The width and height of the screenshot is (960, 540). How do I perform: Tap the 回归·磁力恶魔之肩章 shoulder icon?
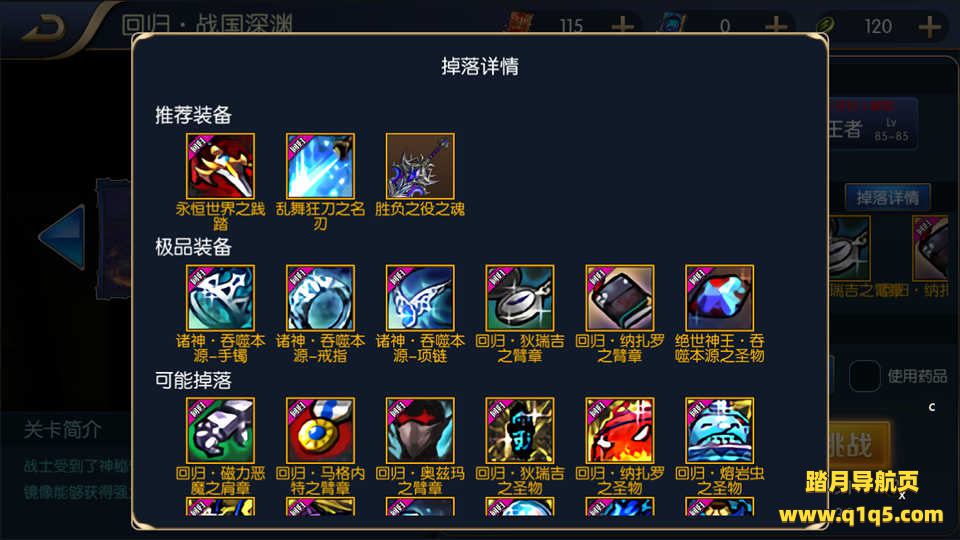click(220, 430)
